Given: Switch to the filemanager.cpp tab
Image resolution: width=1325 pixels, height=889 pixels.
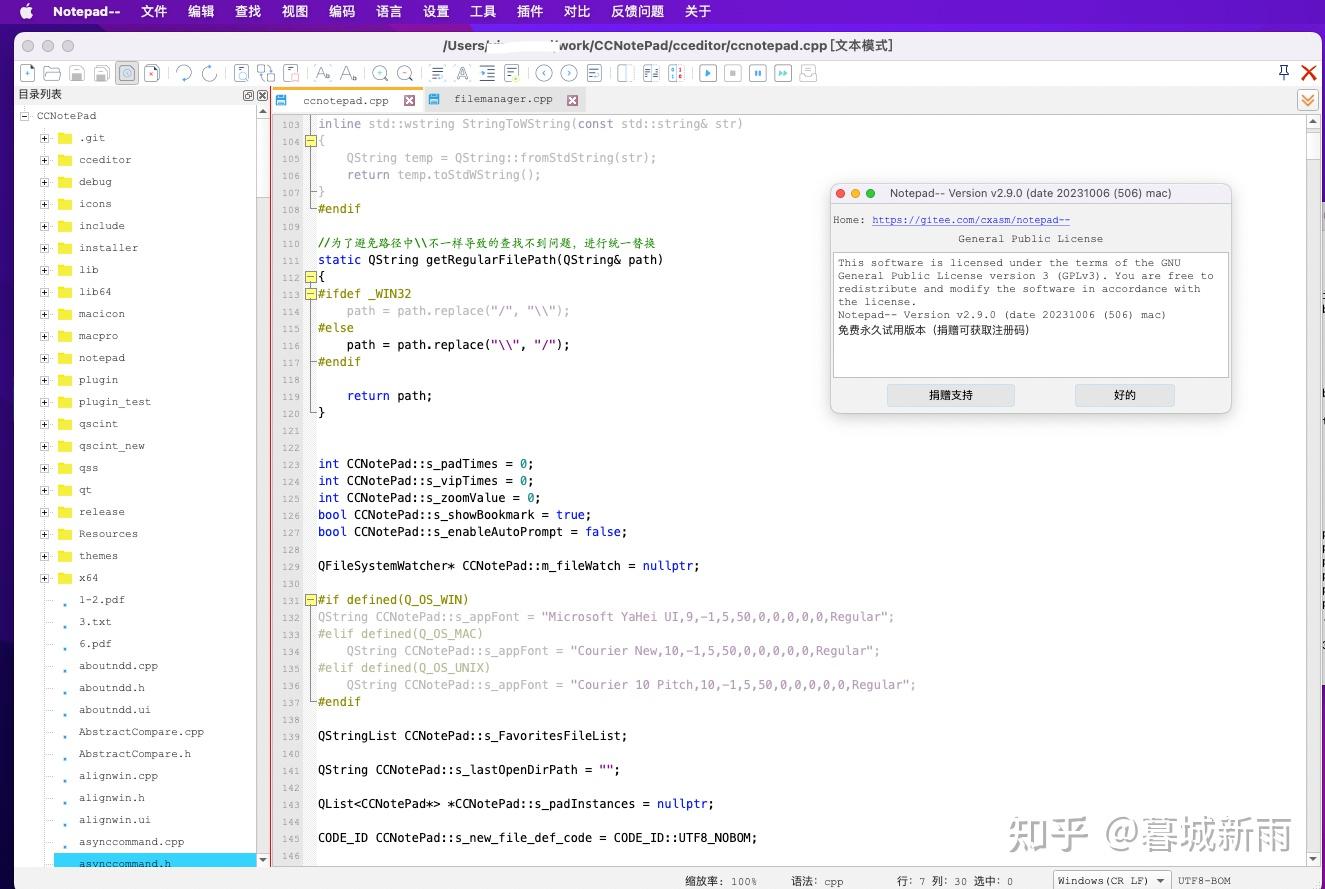Looking at the screenshot, I should coord(503,99).
